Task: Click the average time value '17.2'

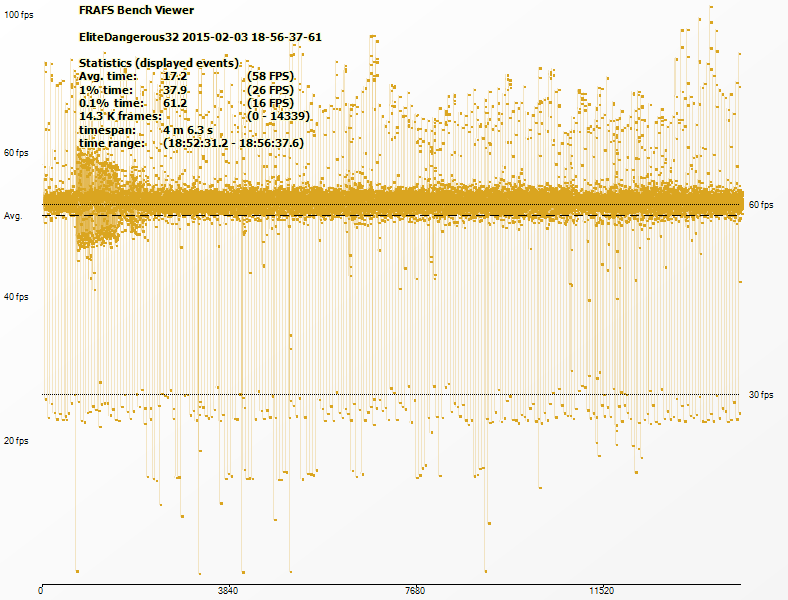Action: coord(175,76)
